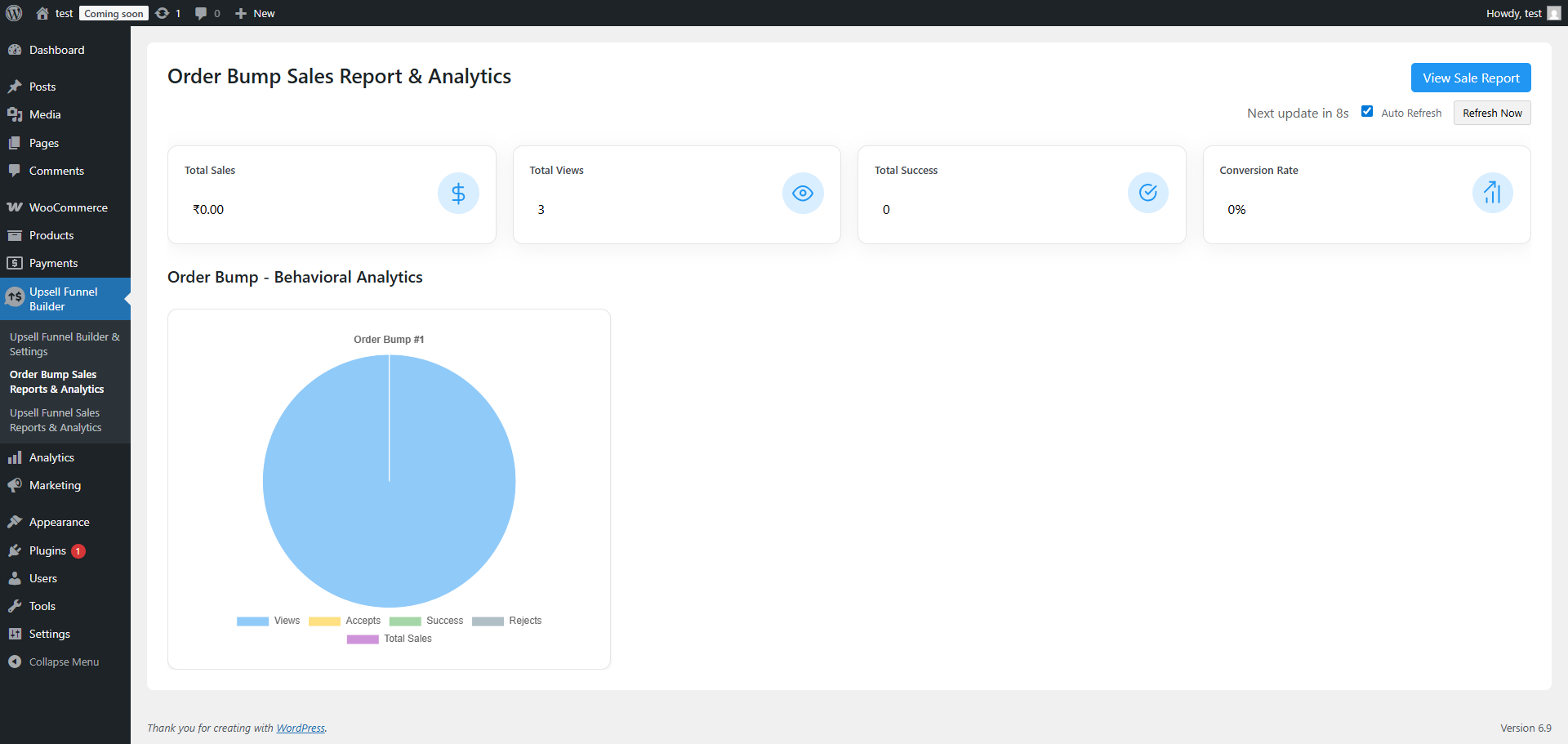1568x744 pixels.
Task: Click the Marketing megaphone icon
Action: coord(16,485)
